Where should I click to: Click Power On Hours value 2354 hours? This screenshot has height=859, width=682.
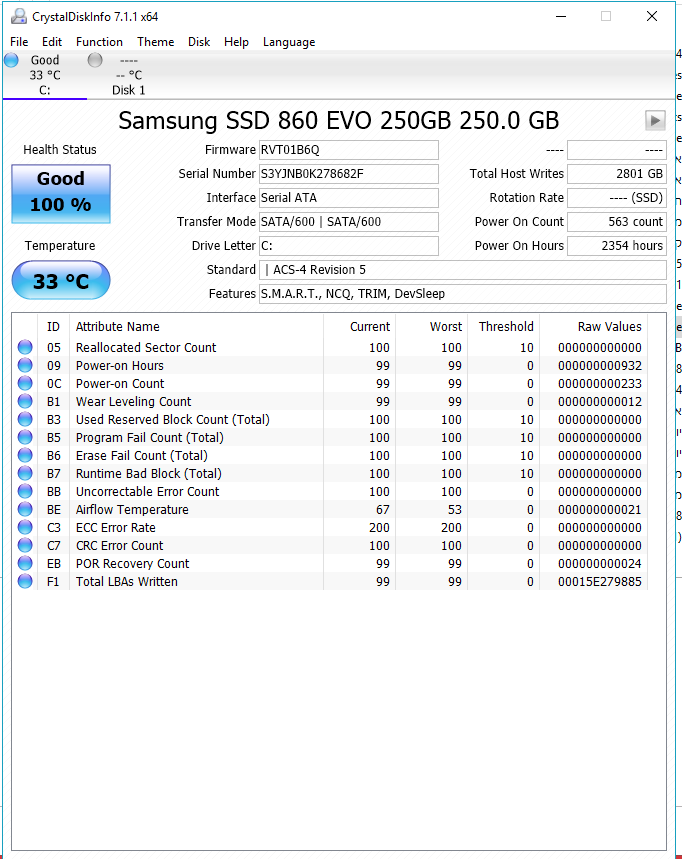coord(617,245)
